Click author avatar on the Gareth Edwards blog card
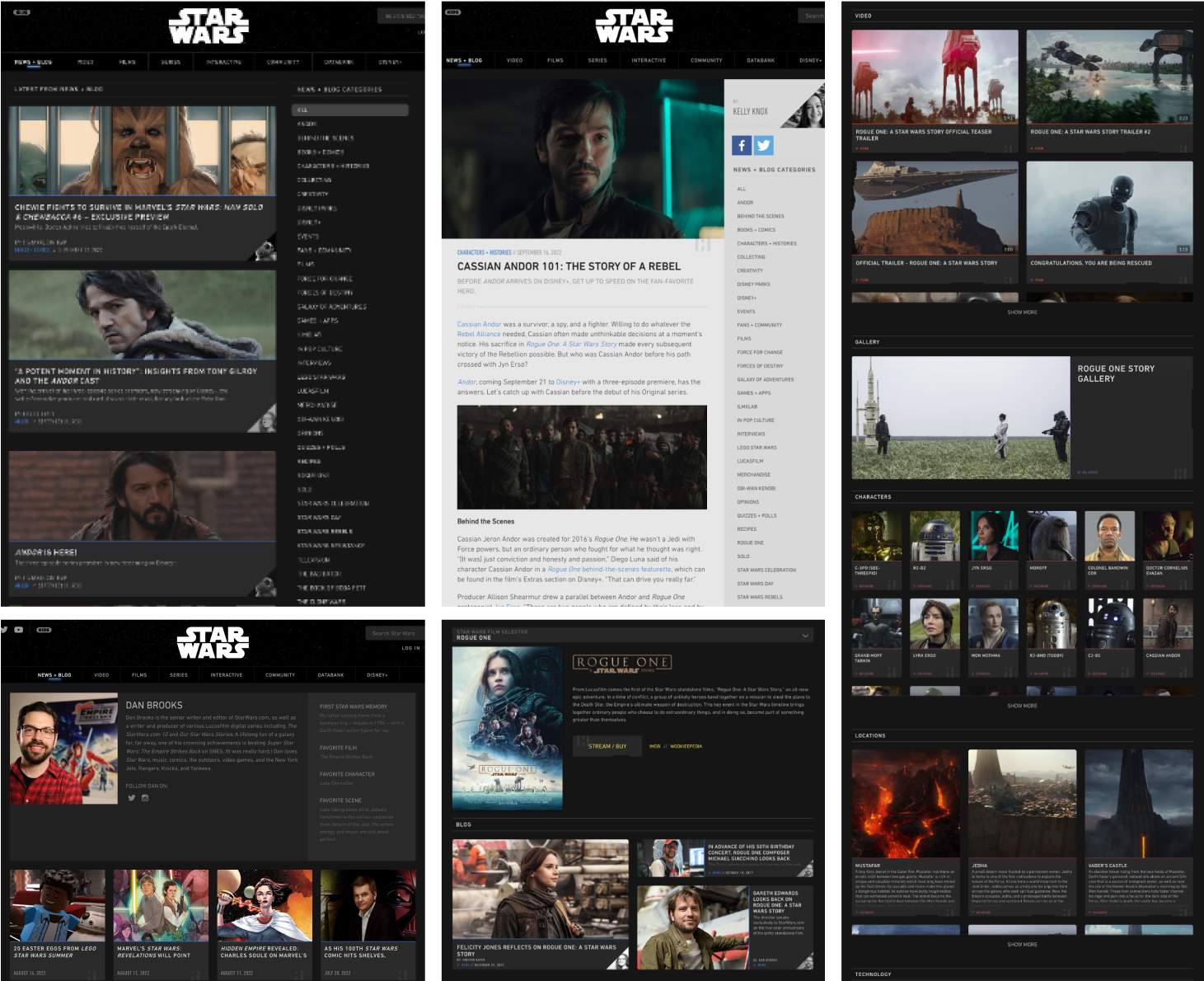 (805, 960)
